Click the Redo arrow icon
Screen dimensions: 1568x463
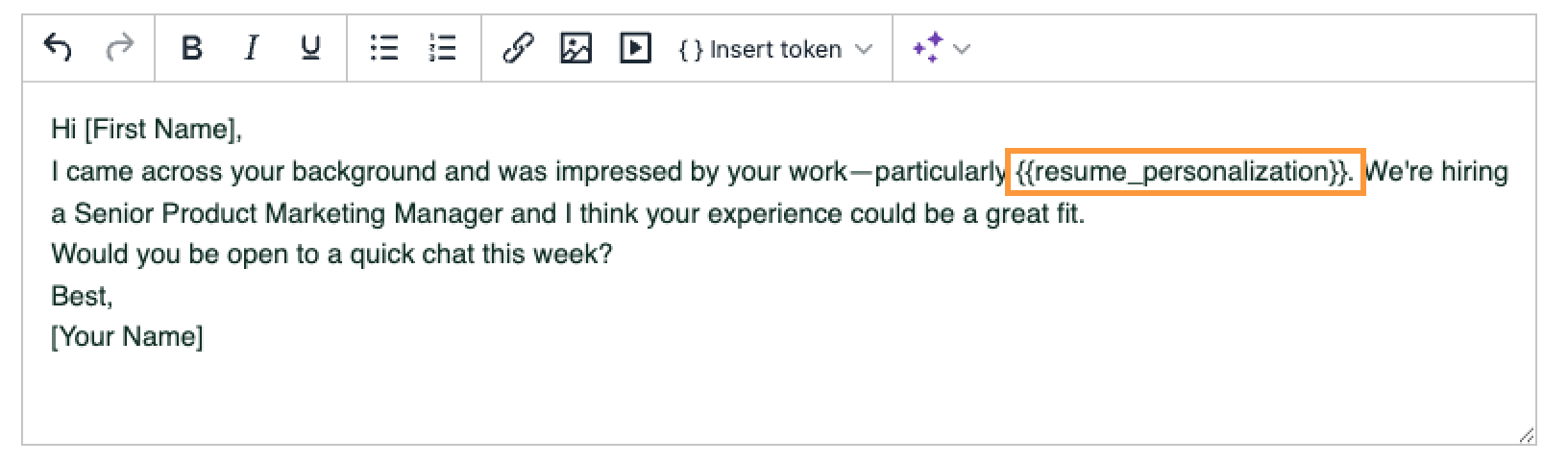[118, 48]
